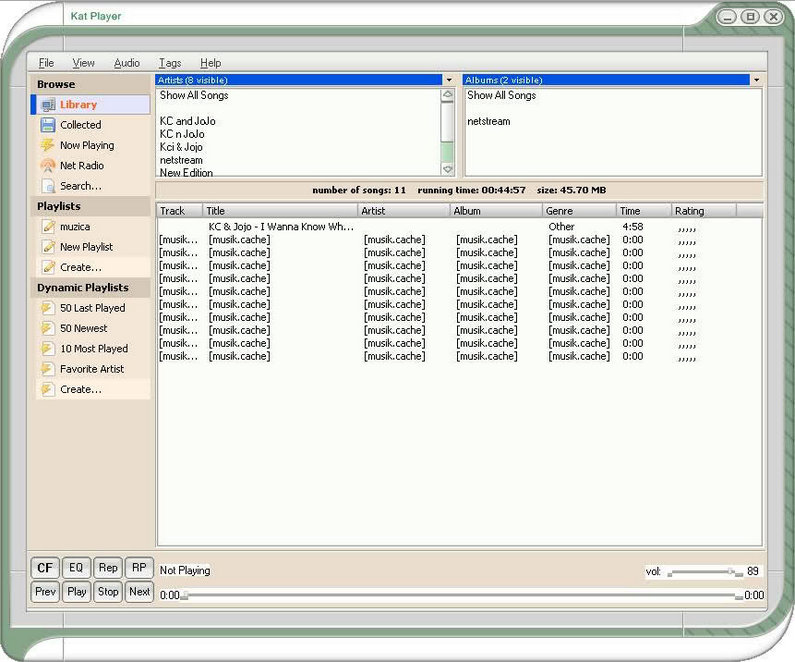Toggle the CF crossfade button
The image size is (795, 662).
coord(45,568)
